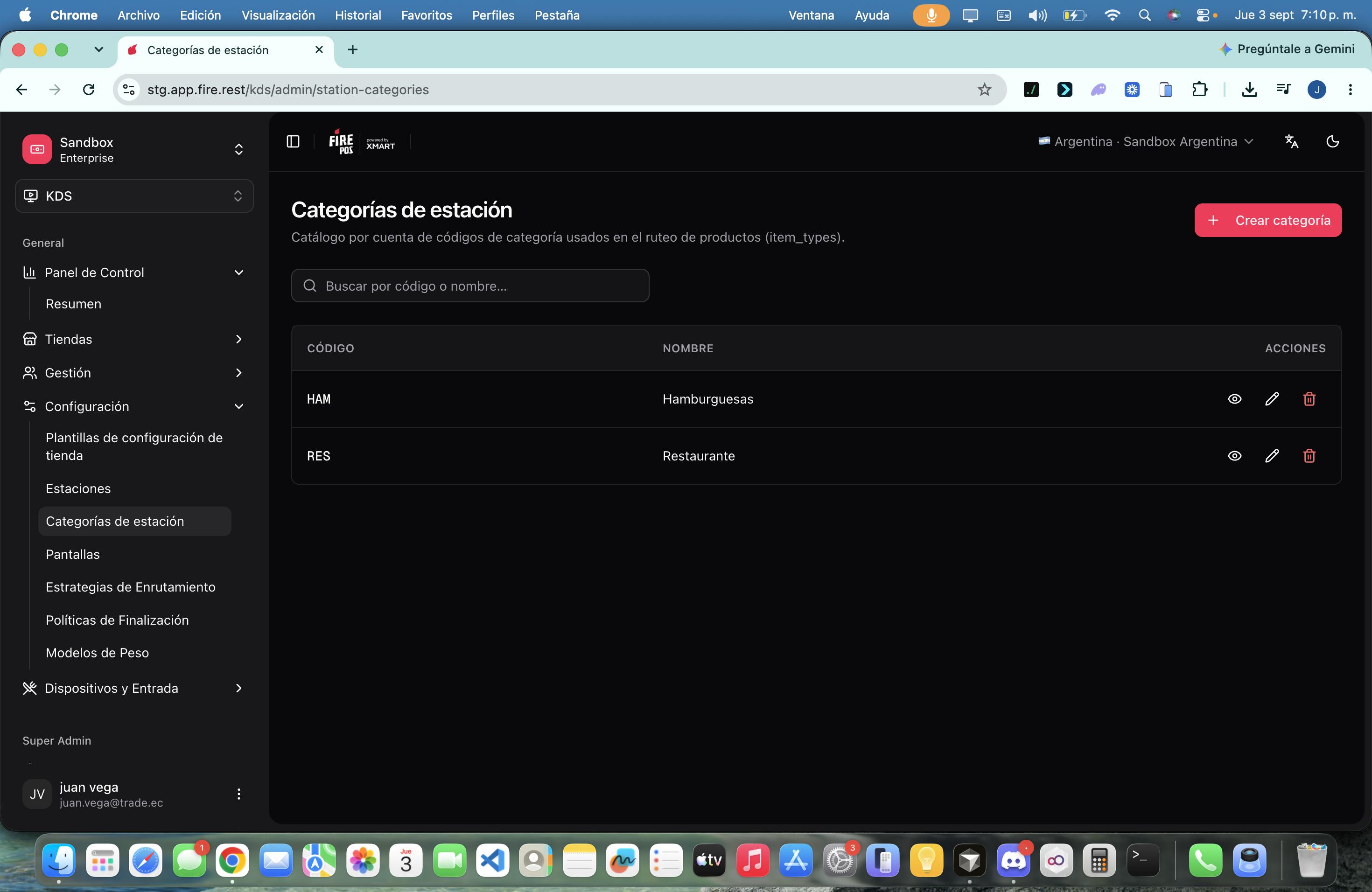Expand the Gestión section
Image resolution: width=1372 pixels, height=892 pixels.
[x=134, y=373]
